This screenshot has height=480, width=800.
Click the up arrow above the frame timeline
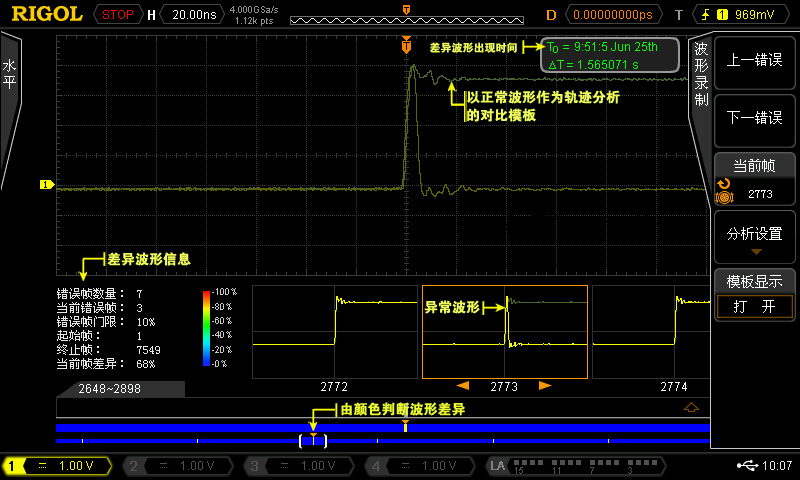690,408
